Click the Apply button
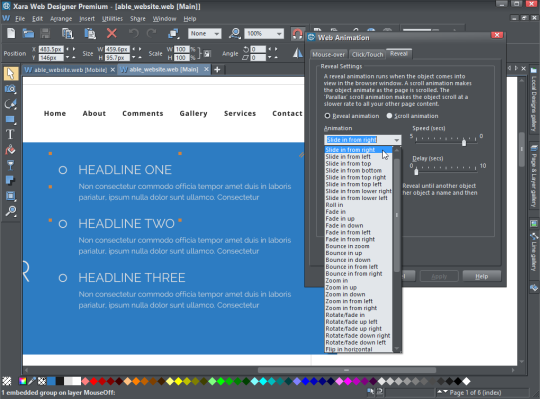This screenshot has height=399, width=540. point(439,276)
